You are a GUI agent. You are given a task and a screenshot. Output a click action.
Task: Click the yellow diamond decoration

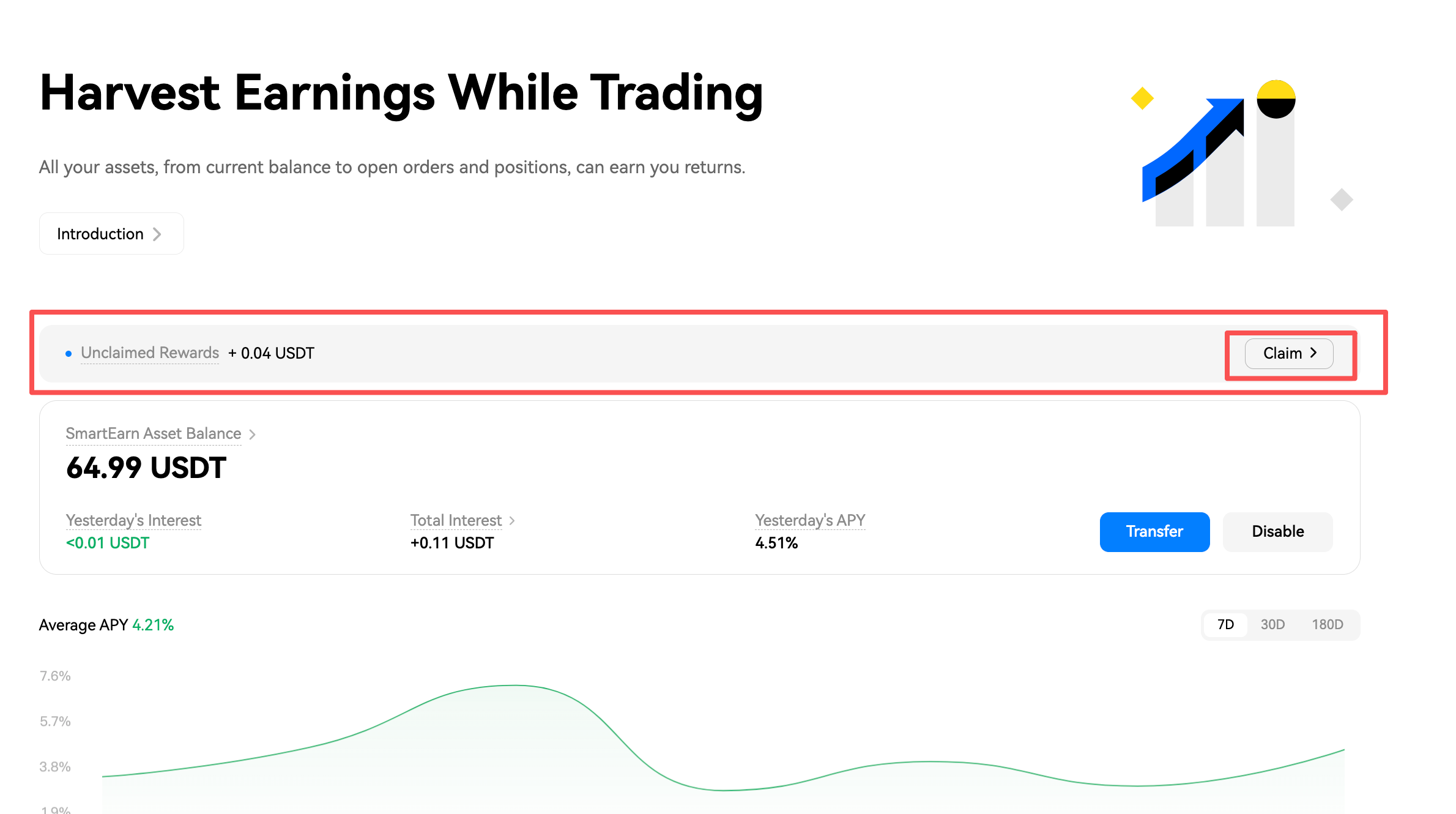pyautogui.click(x=1142, y=98)
